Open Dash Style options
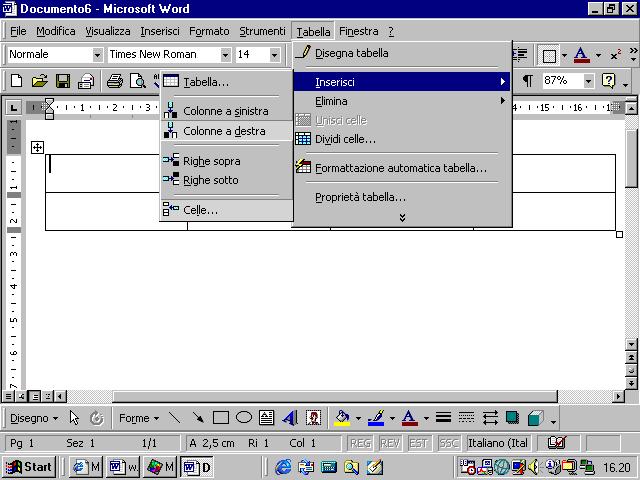The image size is (640, 480). tap(466, 418)
